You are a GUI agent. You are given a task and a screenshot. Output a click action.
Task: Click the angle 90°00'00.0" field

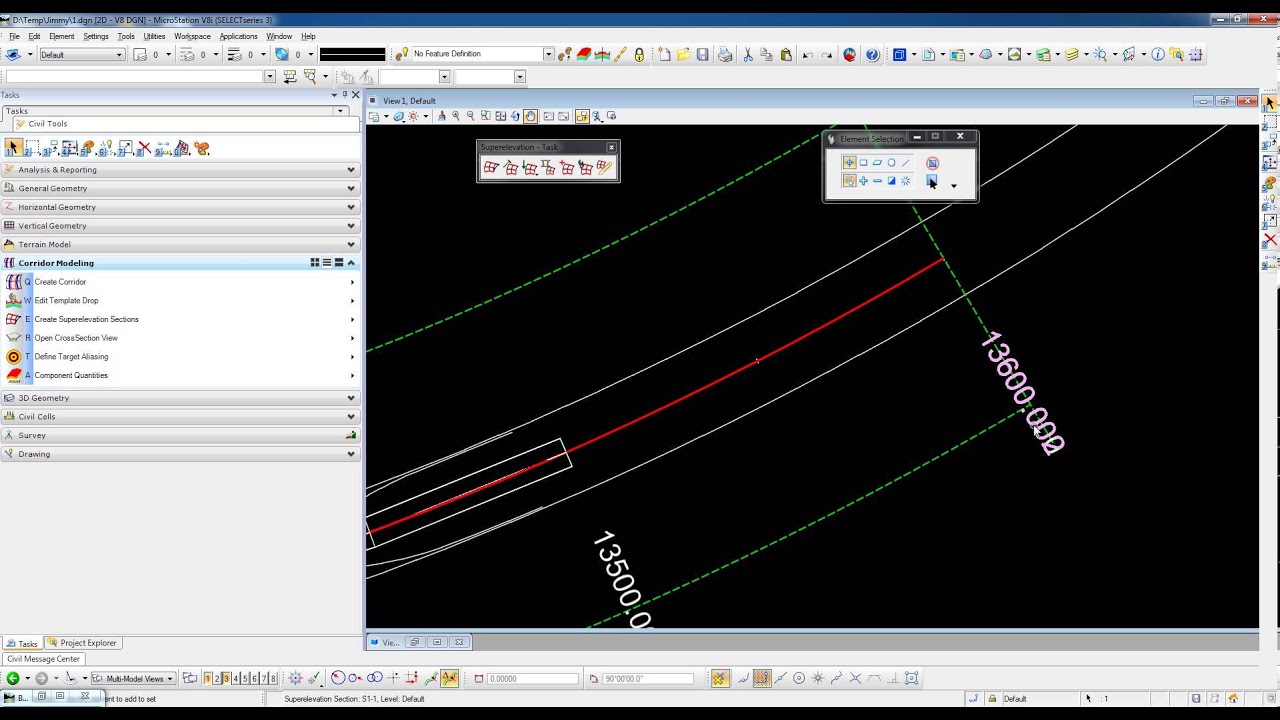(648, 679)
